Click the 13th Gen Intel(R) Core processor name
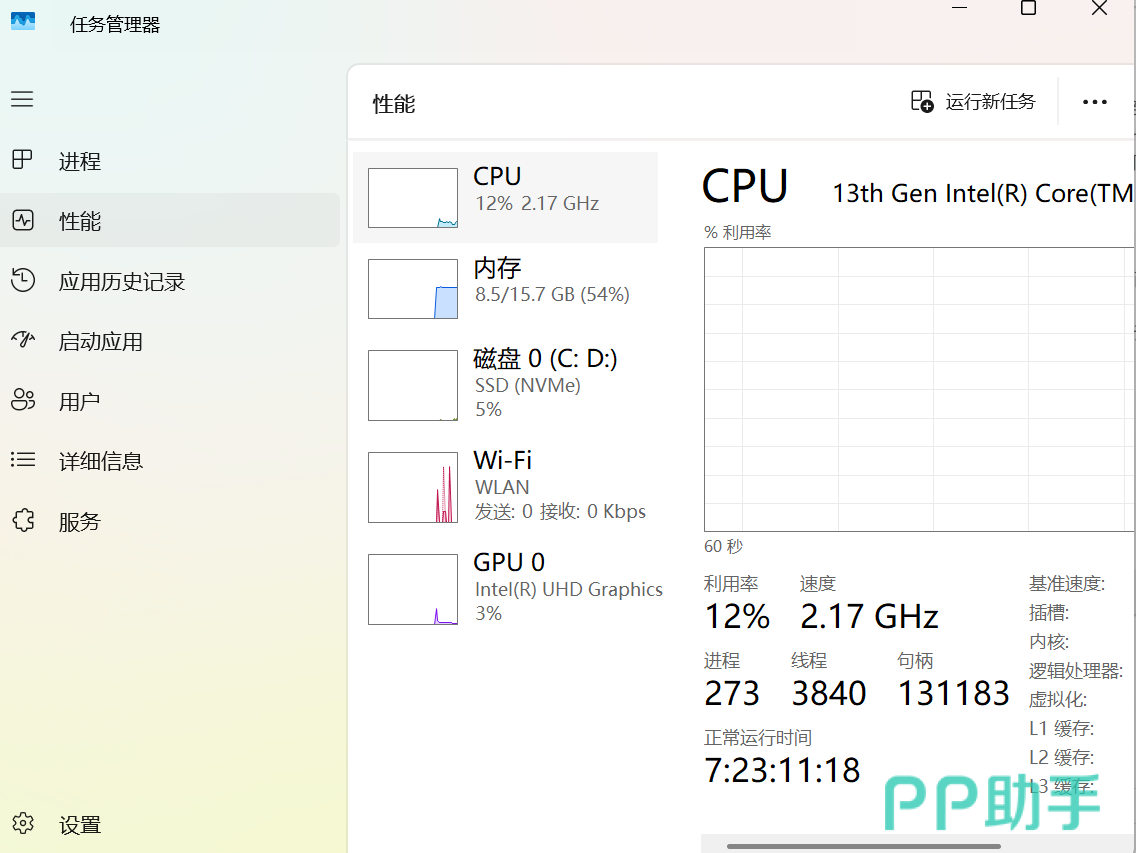 [x=982, y=193]
